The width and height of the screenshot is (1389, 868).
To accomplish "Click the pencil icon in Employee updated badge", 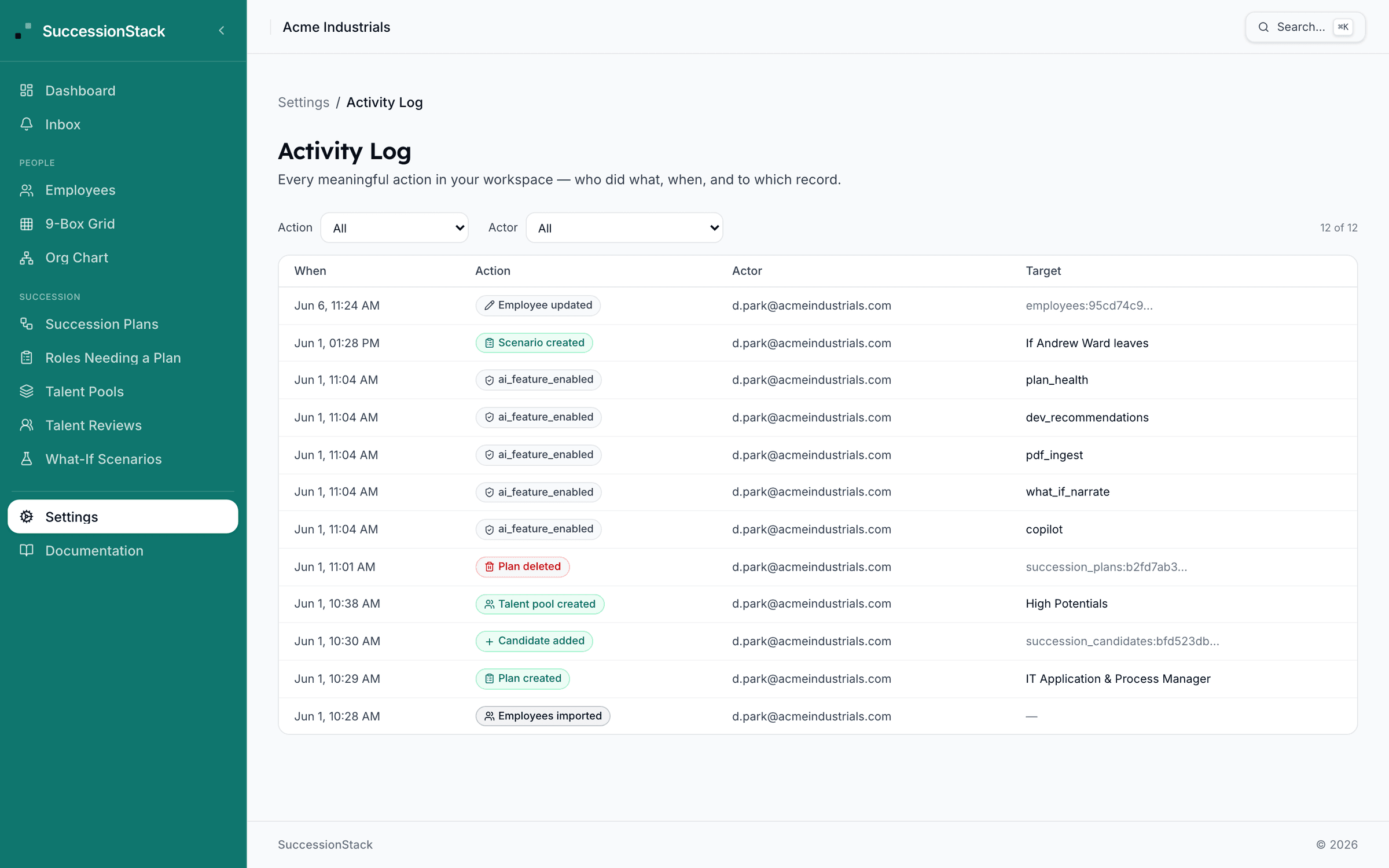I will point(489,306).
